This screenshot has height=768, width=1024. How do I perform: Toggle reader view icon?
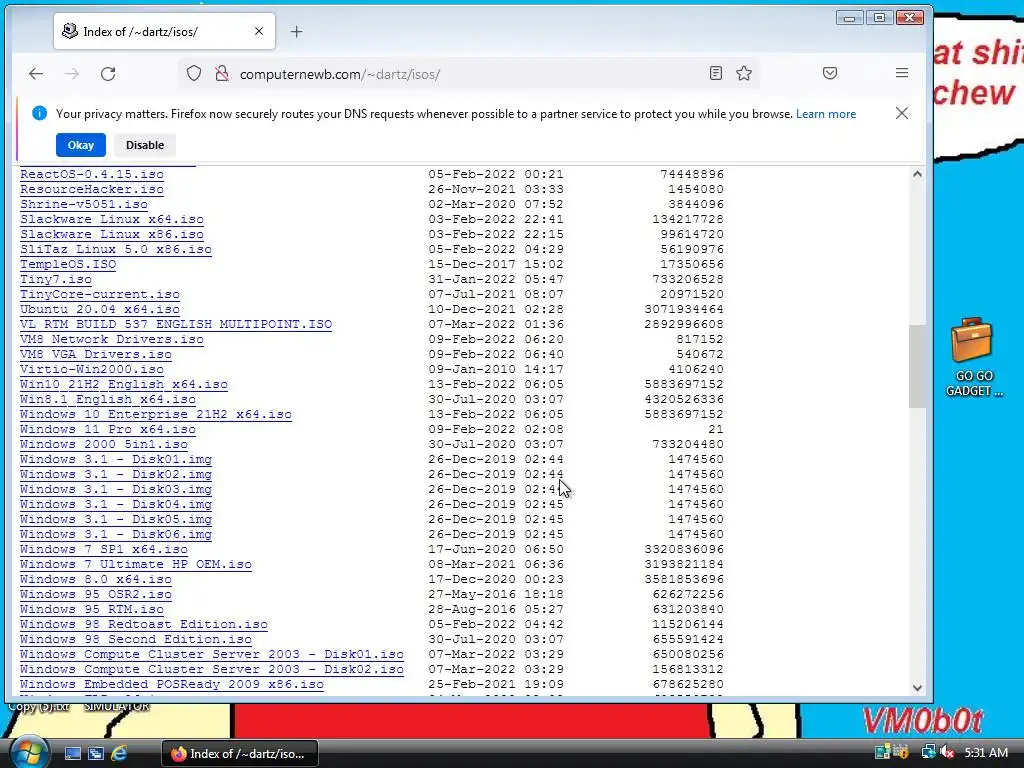tap(716, 73)
